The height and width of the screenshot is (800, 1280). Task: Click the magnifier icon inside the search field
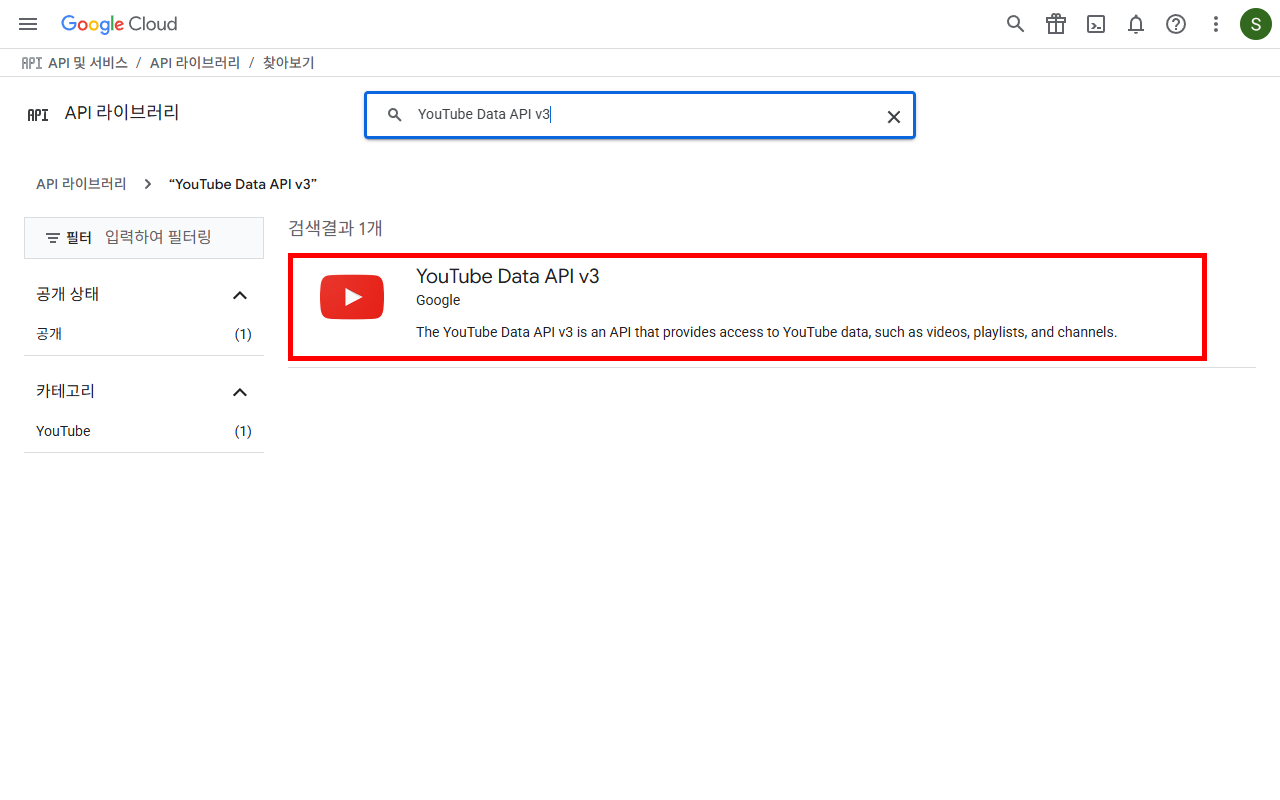pyautogui.click(x=395, y=115)
